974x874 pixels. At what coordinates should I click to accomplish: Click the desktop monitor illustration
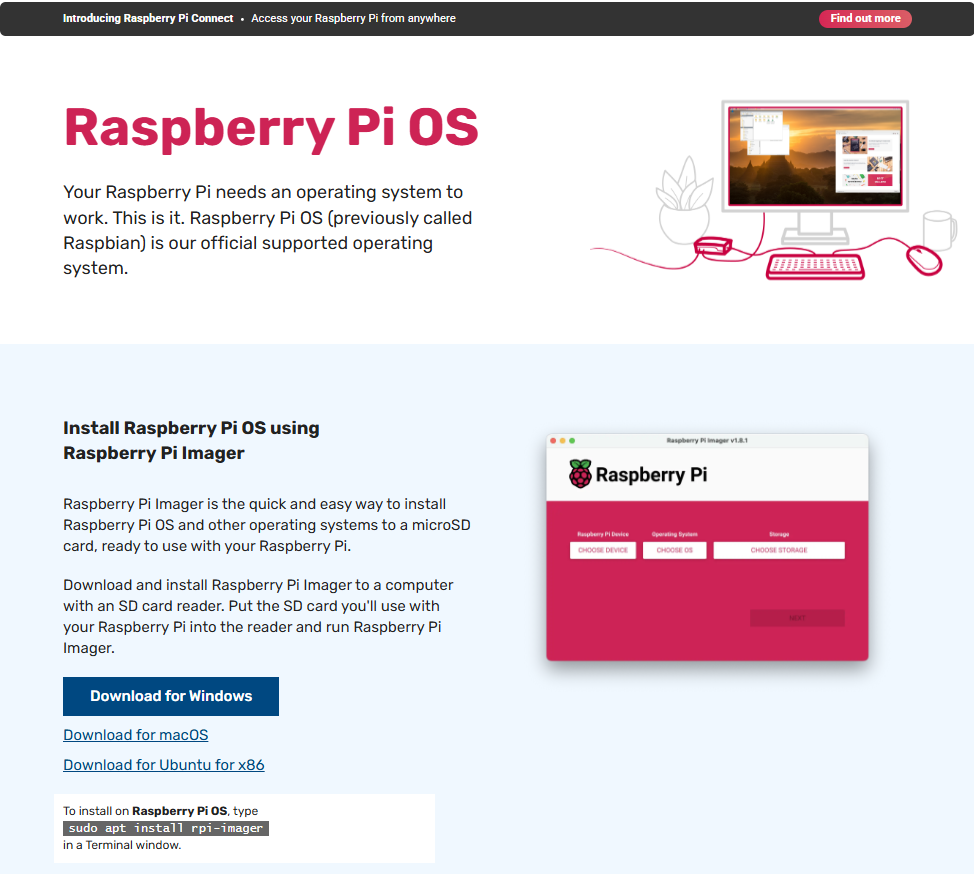(x=815, y=171)
